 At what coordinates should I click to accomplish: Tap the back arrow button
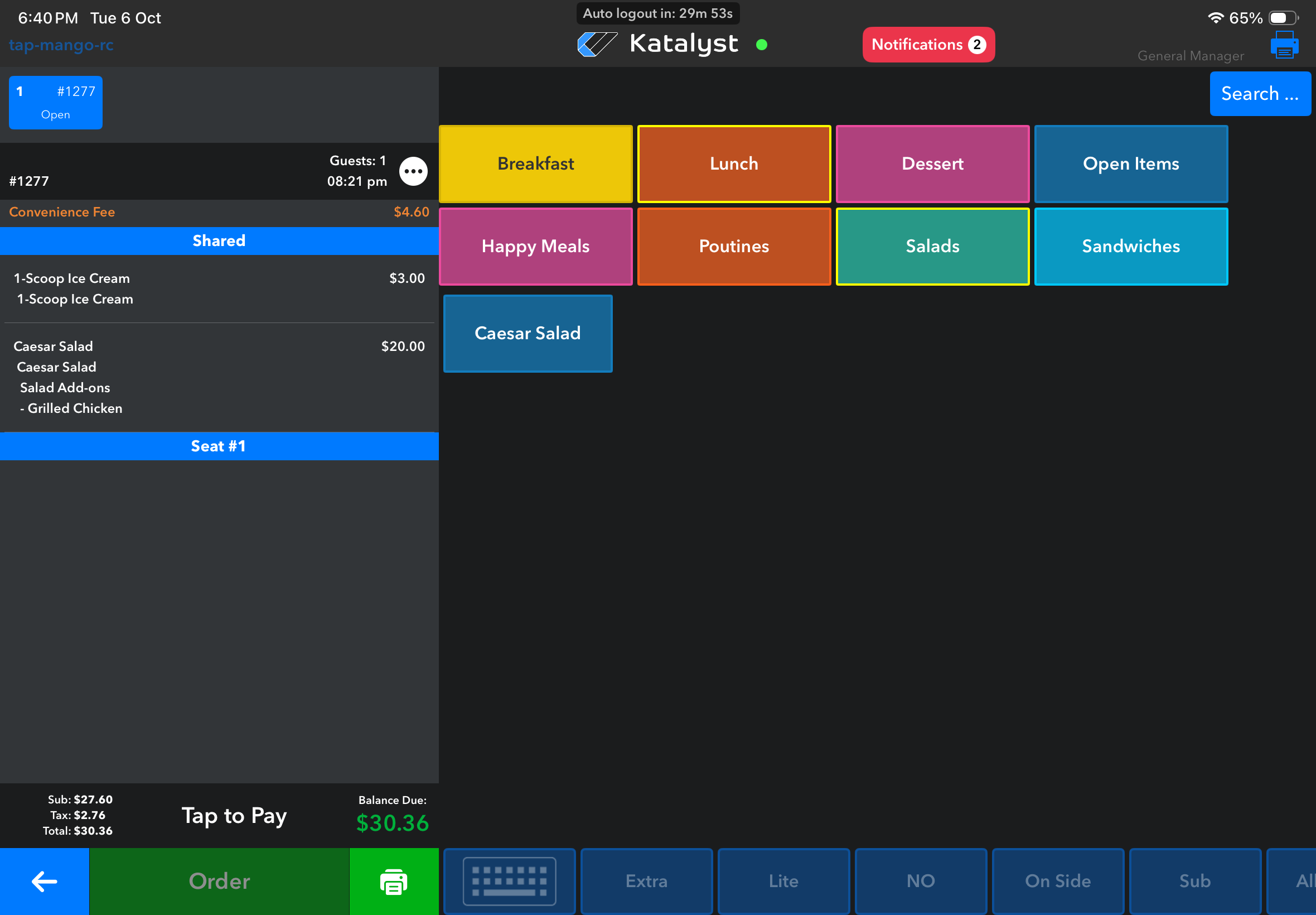(x=44, y=881)
